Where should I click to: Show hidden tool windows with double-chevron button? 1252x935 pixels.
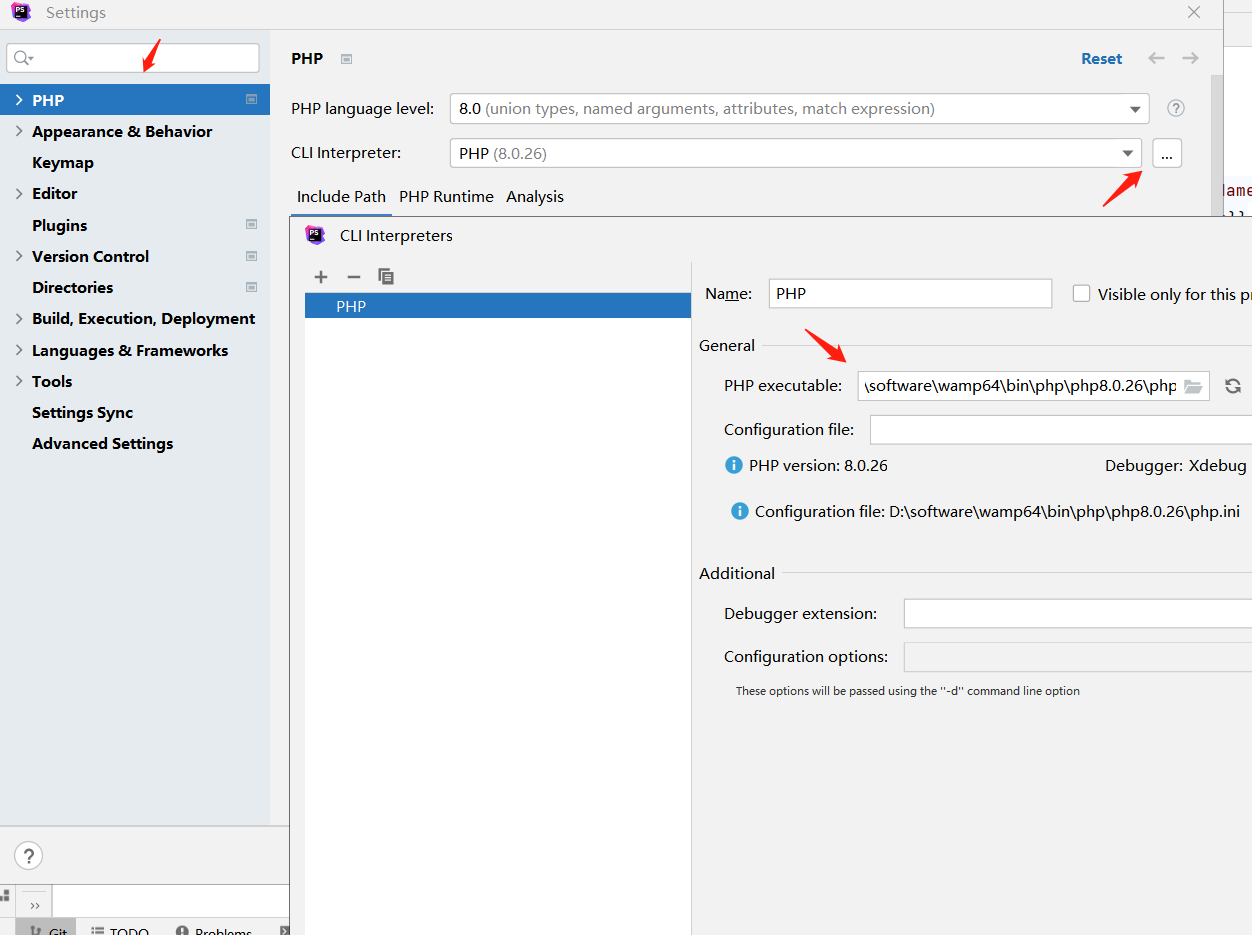[35, 905]
